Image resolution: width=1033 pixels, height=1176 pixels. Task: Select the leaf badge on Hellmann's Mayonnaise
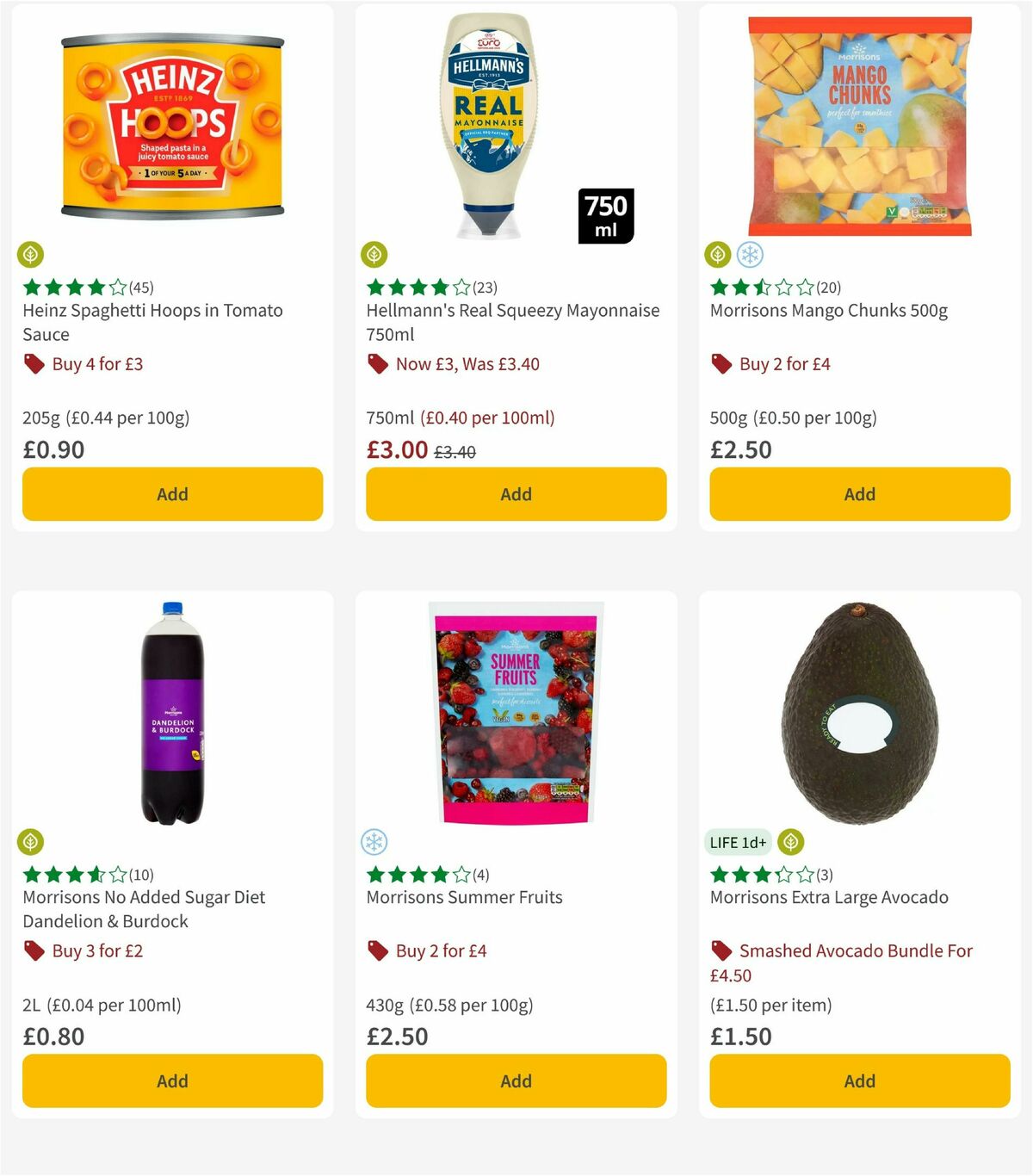374,255
